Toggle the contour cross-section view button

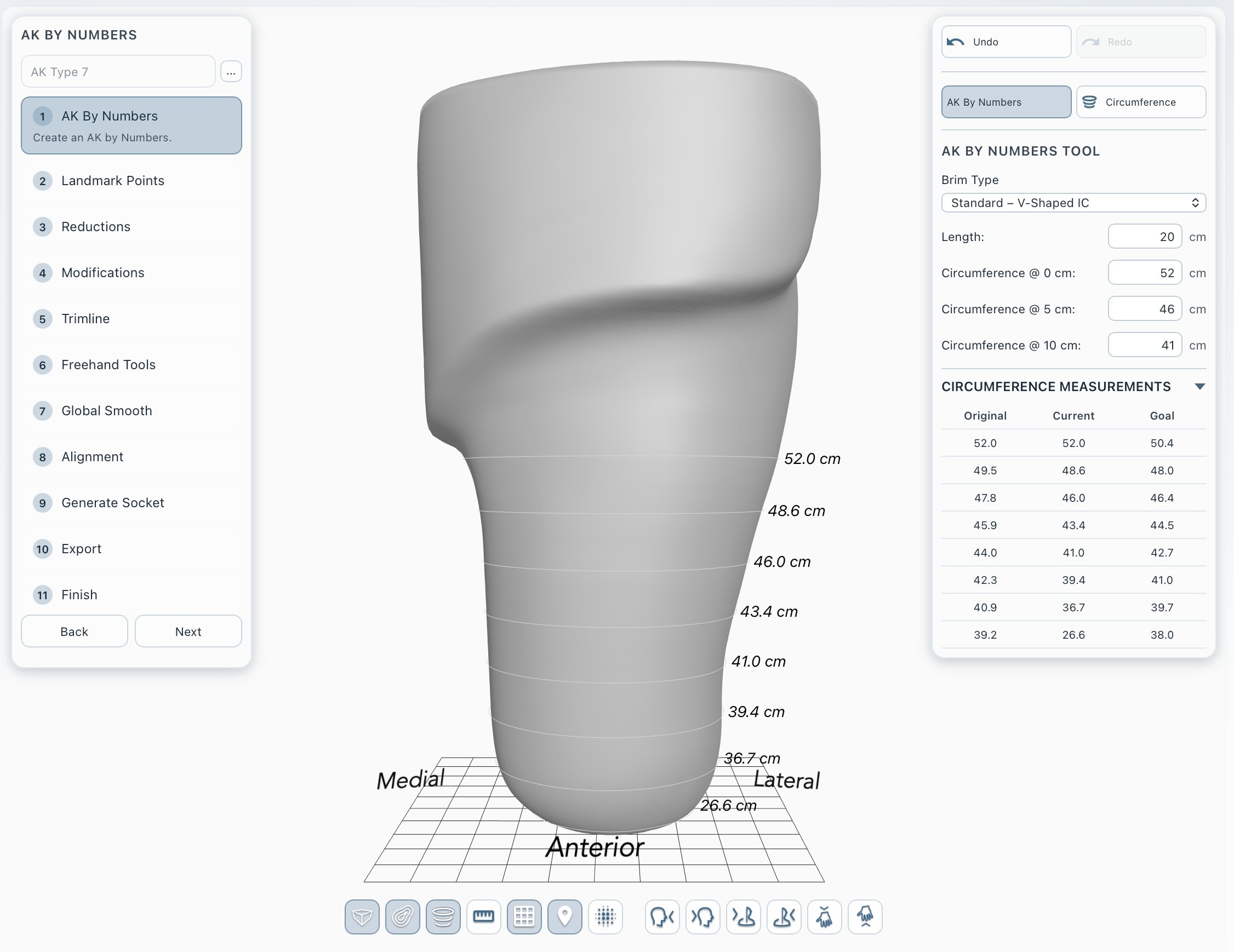click(x=402, y=916)
